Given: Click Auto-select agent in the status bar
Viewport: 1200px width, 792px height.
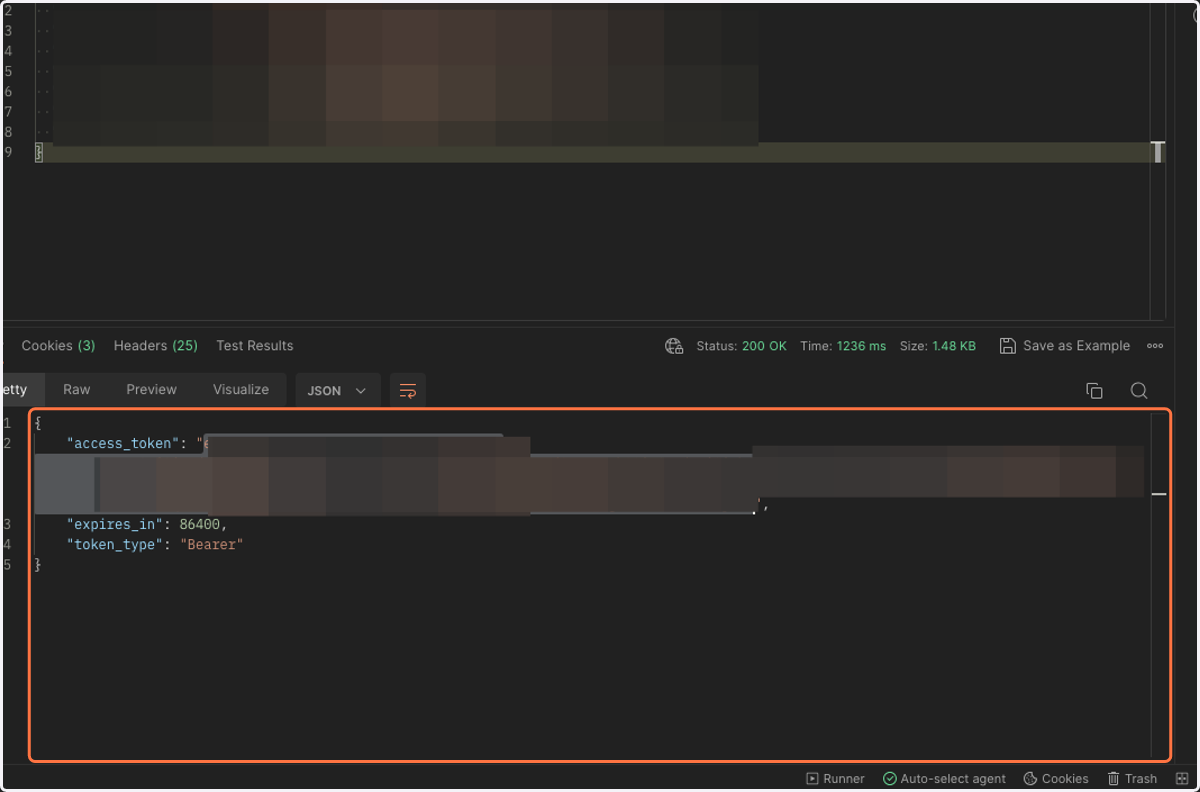Looking at the screenshot, I should point(944,779).
